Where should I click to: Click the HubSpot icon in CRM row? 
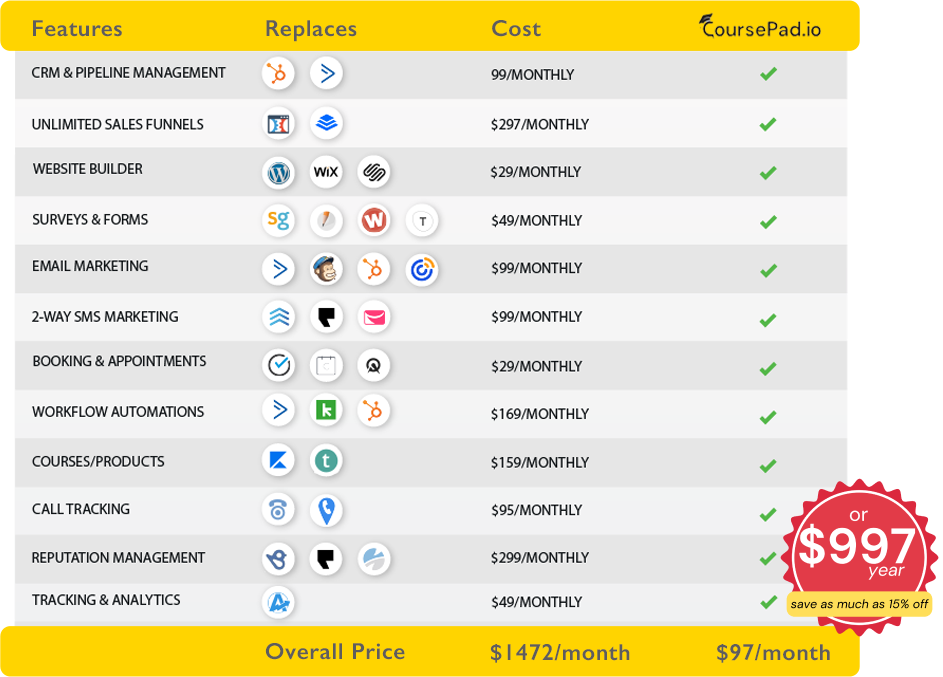(x=278, y=74)
